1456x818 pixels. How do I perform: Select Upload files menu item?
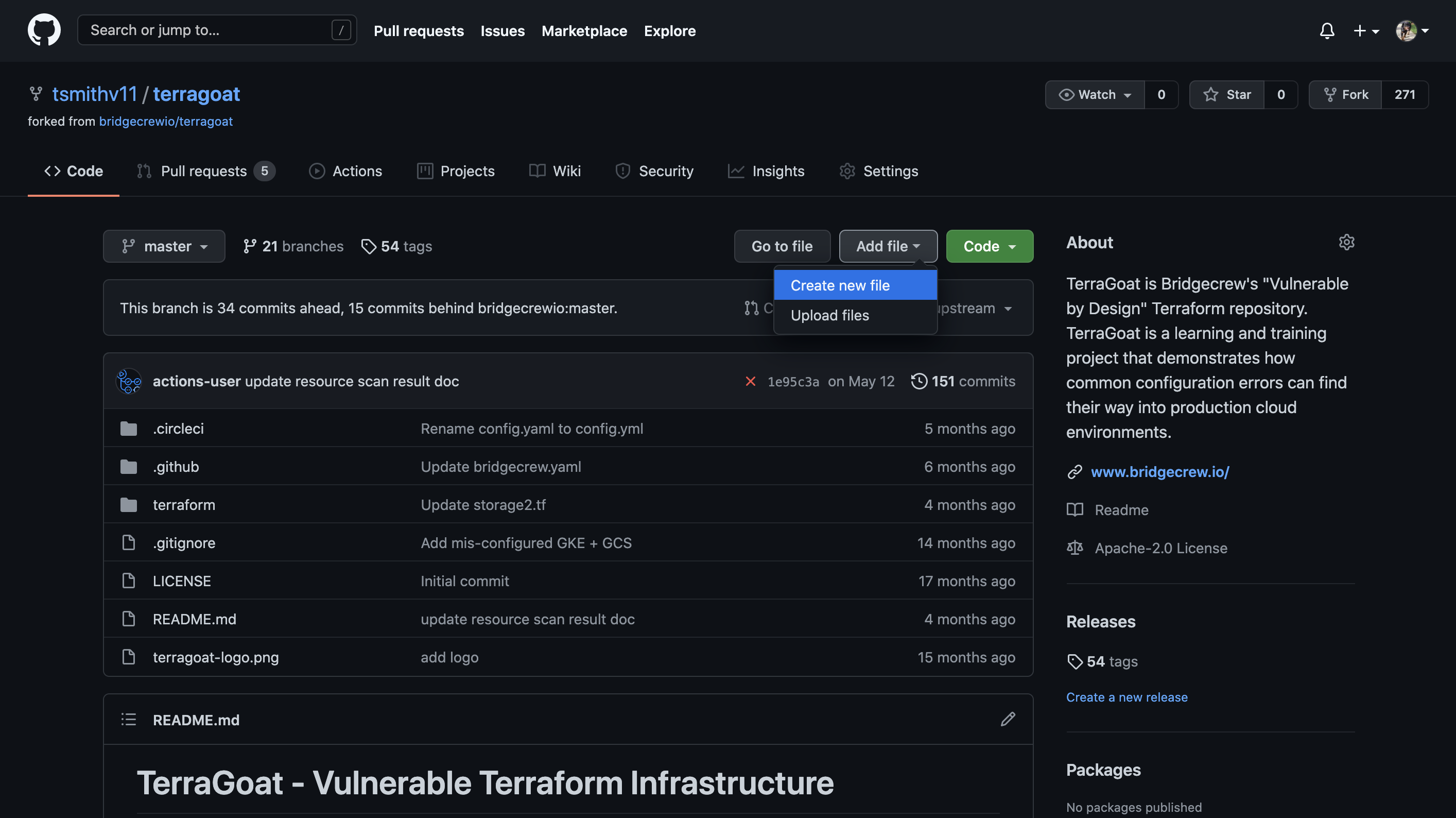(855, 315)
